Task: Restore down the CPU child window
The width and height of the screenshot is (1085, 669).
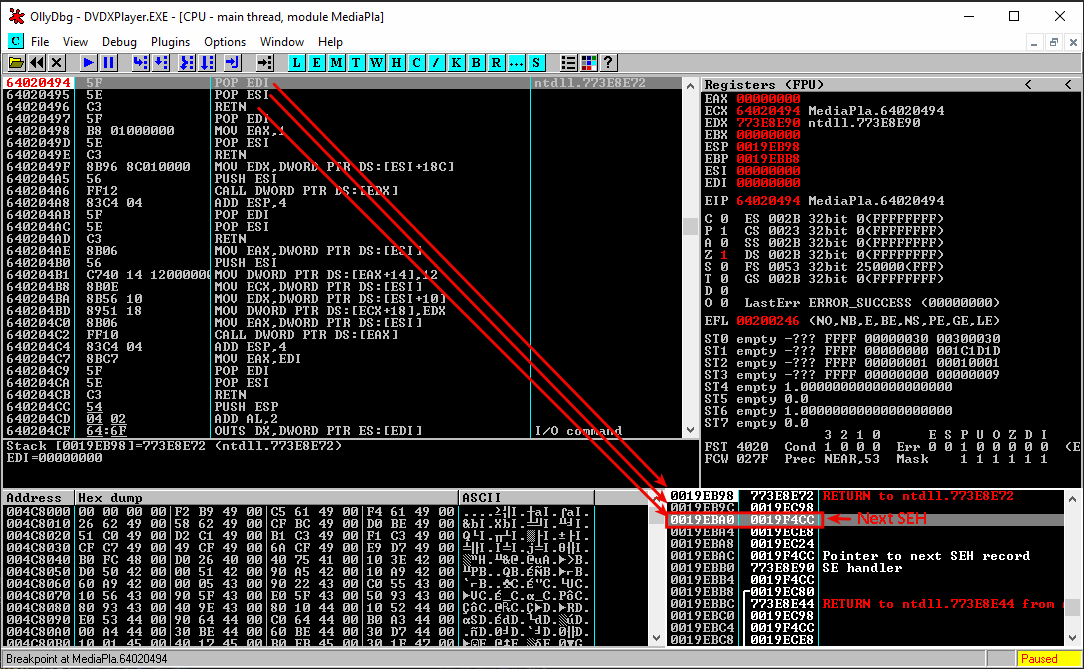Action: (1053, 42)
